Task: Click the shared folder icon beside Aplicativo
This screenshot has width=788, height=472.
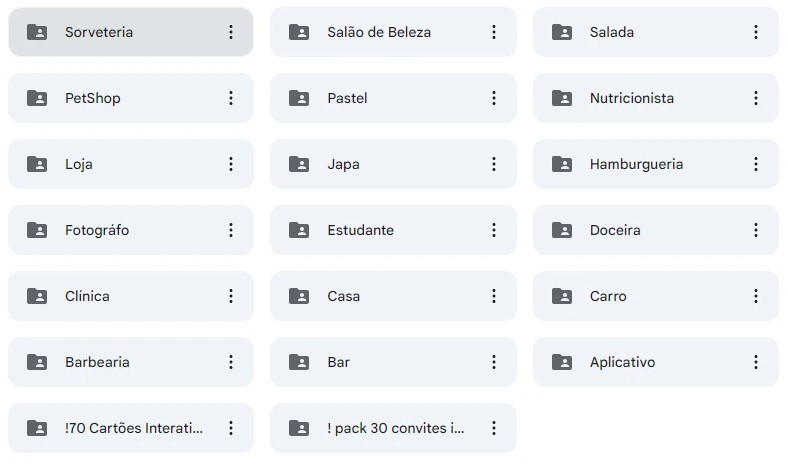Action: pos(562,362)
